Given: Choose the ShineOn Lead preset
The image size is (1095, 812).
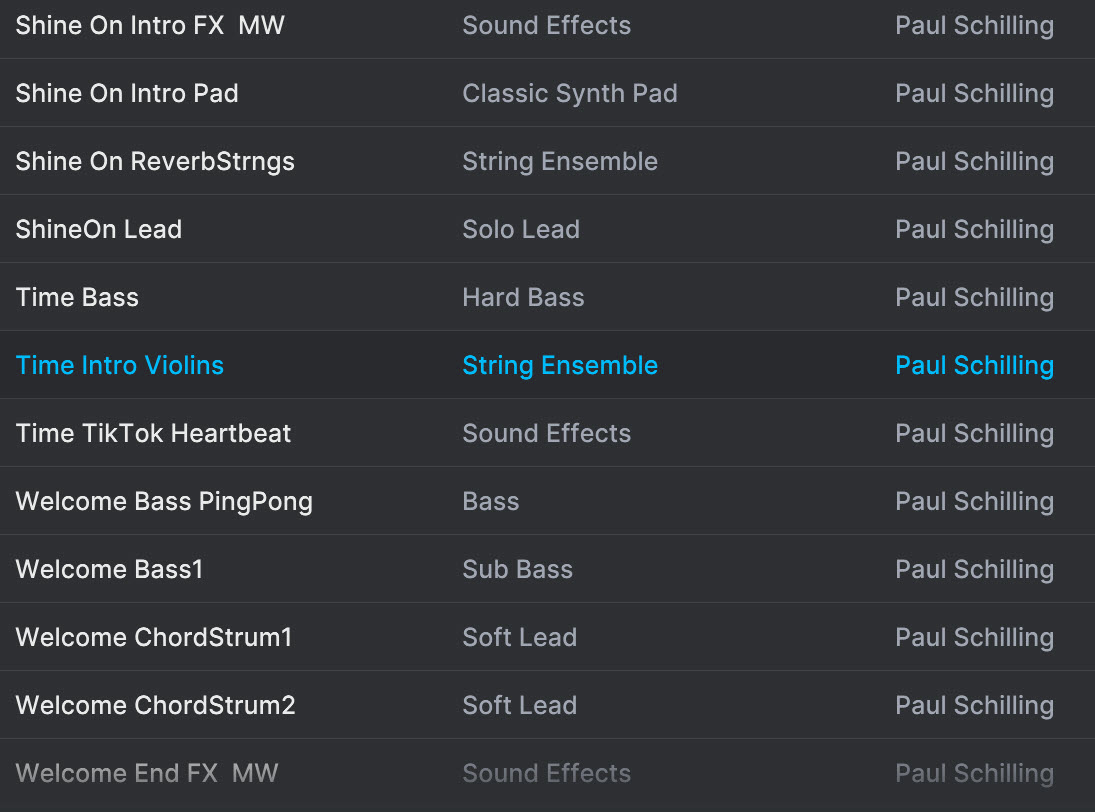Looking at the screenshot, I should tap(548, 229).
